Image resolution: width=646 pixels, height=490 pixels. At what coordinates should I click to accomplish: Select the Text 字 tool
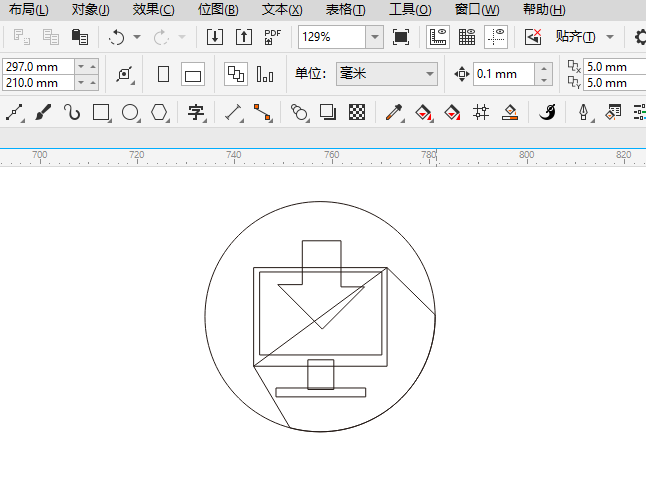197,112
